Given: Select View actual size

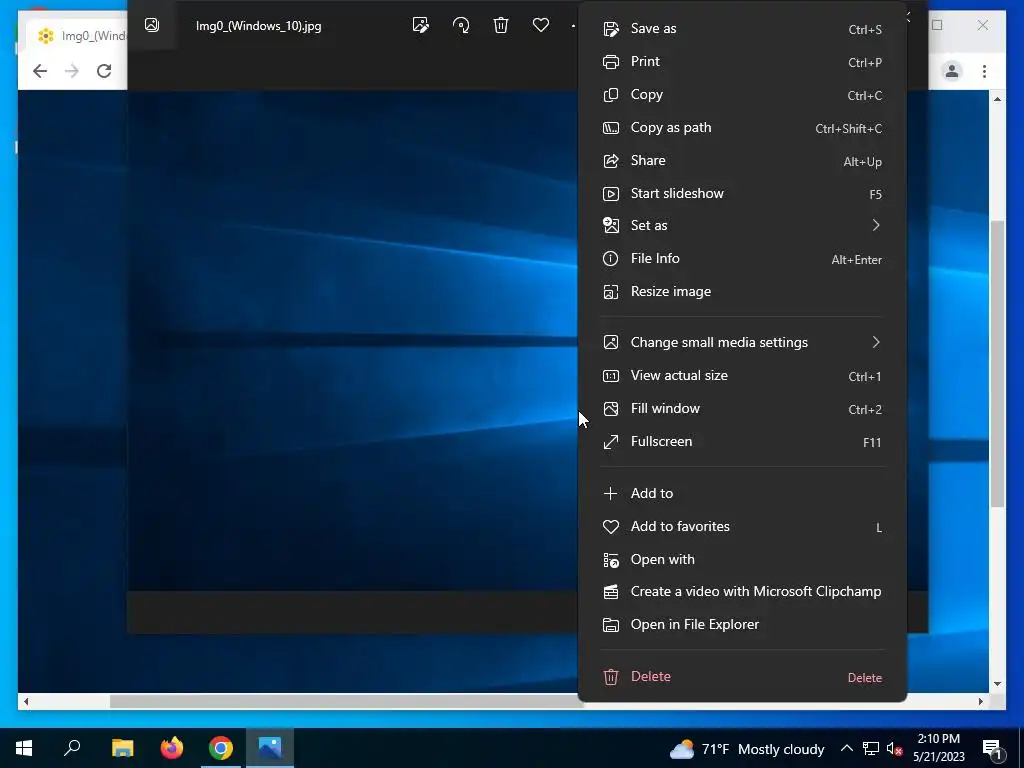Looking at the screenshot, I should pyautogui.click(x=743, y=376).
